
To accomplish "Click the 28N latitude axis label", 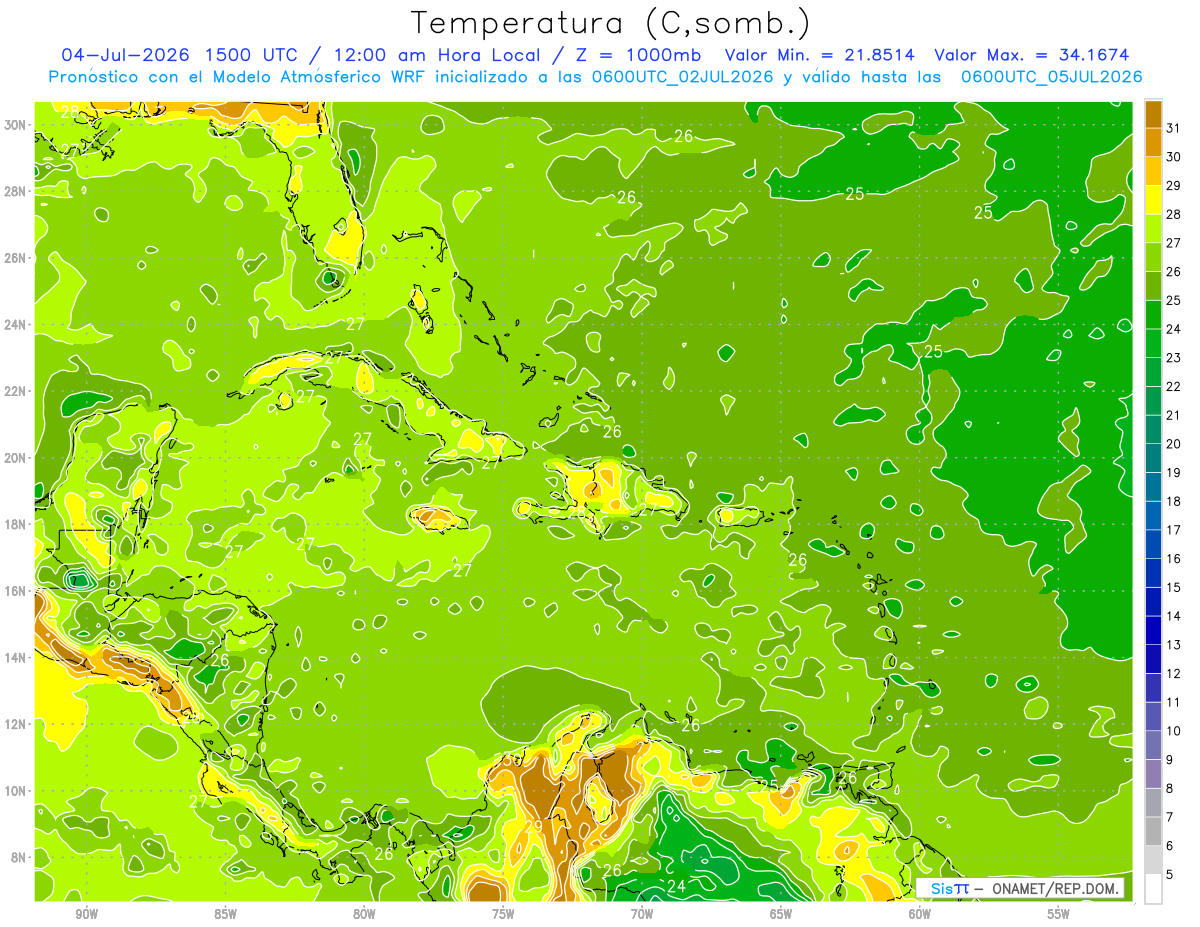I will point(16,191).
